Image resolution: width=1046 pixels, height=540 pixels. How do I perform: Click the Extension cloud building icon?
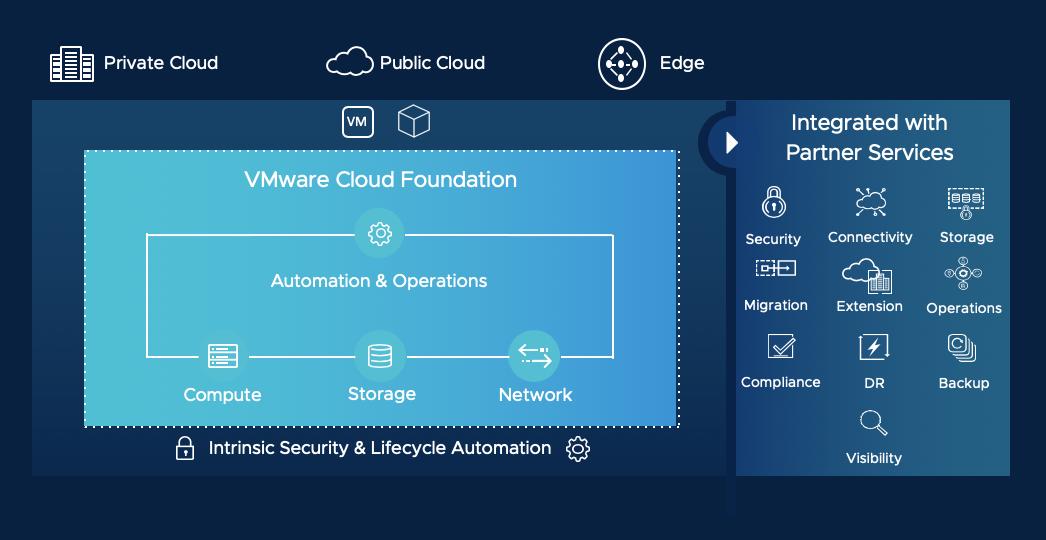pyautogui.click(x=867, y=276)
